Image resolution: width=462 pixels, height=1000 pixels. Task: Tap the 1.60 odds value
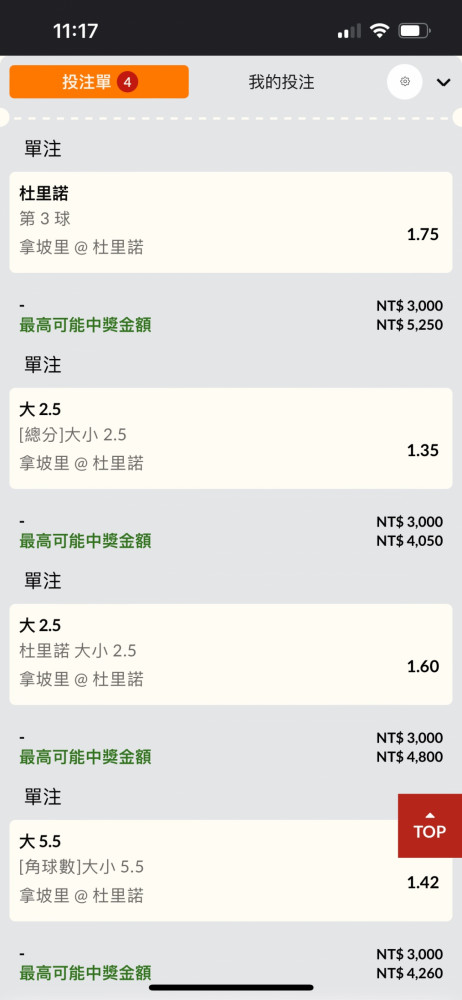point(423,667)
